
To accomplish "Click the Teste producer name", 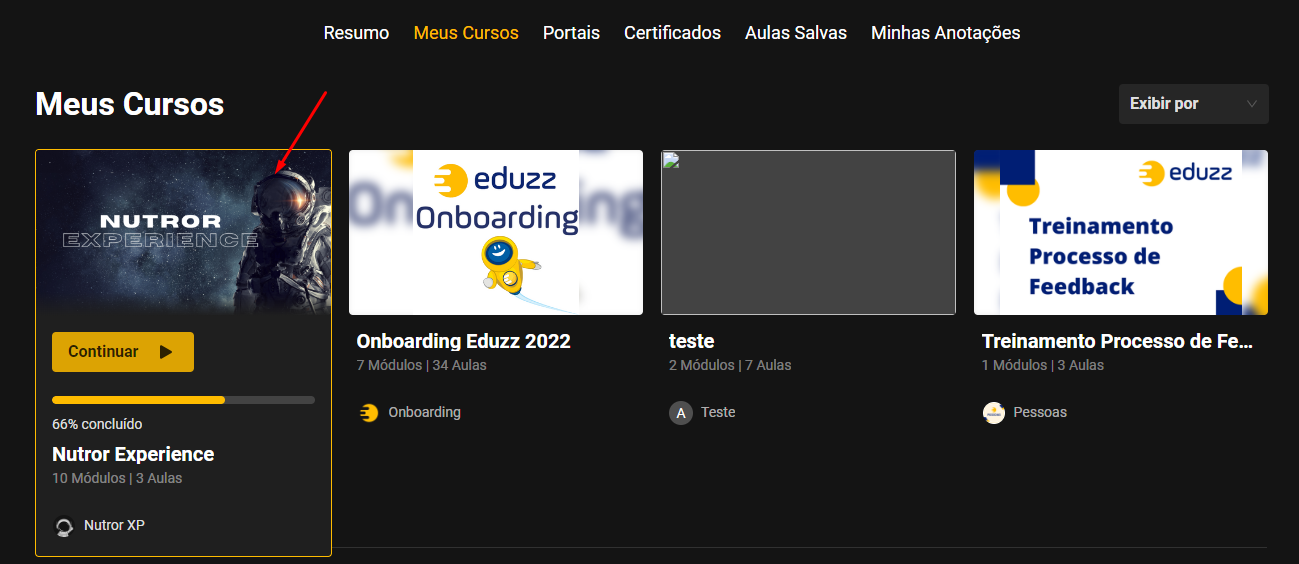I will click(x=718, y=412).
